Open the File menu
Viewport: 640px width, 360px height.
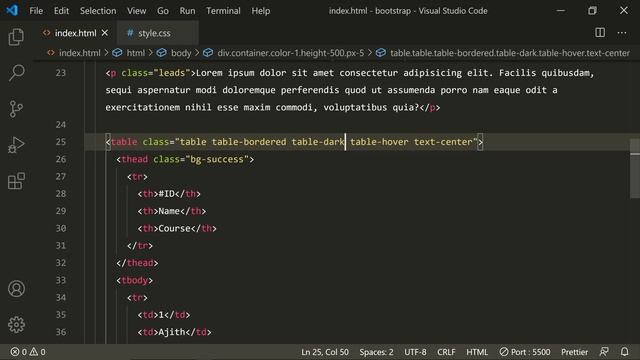[36, 11]
